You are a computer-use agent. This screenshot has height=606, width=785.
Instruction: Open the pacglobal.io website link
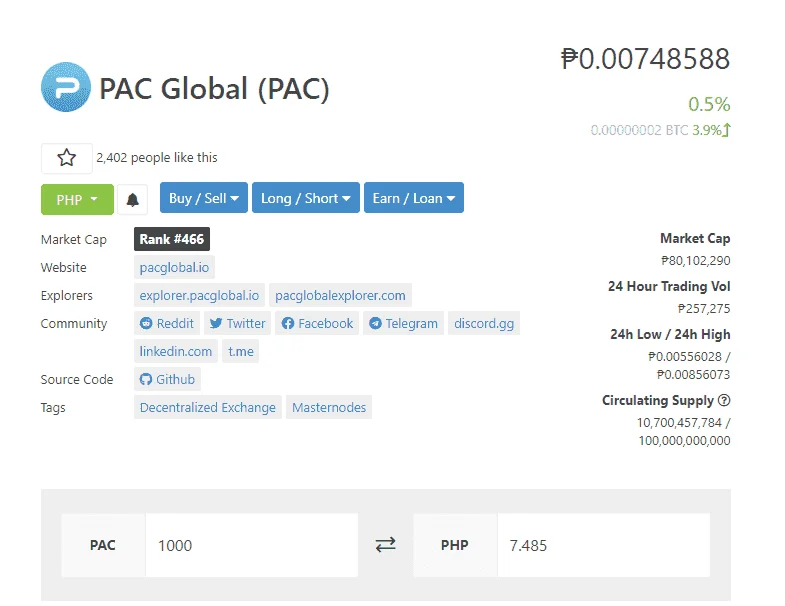[174, 267]
